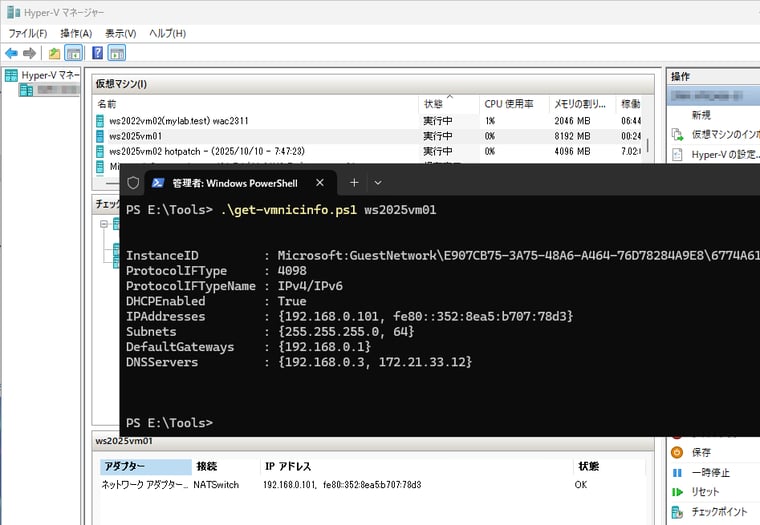Screen dimensions: 760x525
Task: Sort VM list by メモリの割り当て column
Action: coord(582,104)
